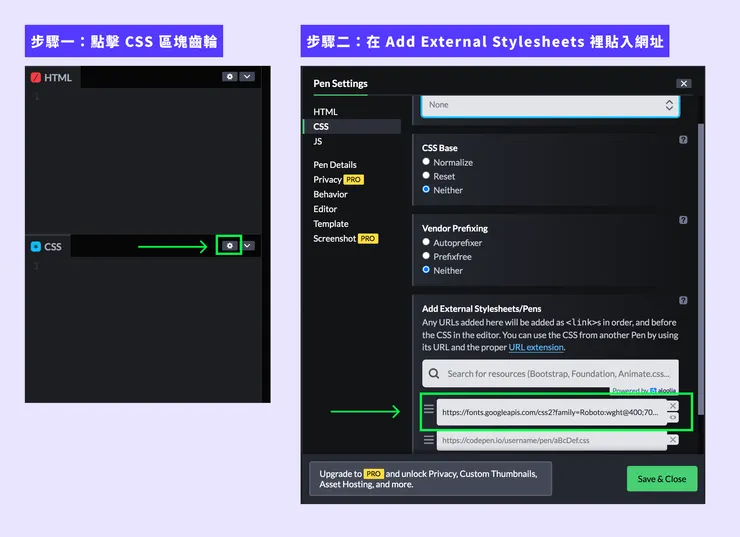Open the Template settings section
Screen dimensions: 740x537
331,224
